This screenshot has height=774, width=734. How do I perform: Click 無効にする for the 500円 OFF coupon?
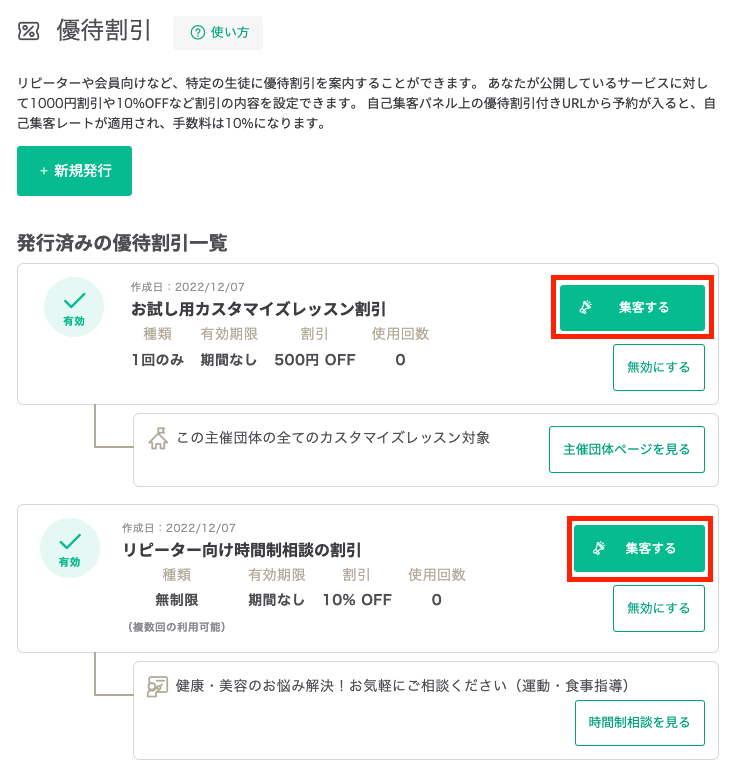[658, 367]
